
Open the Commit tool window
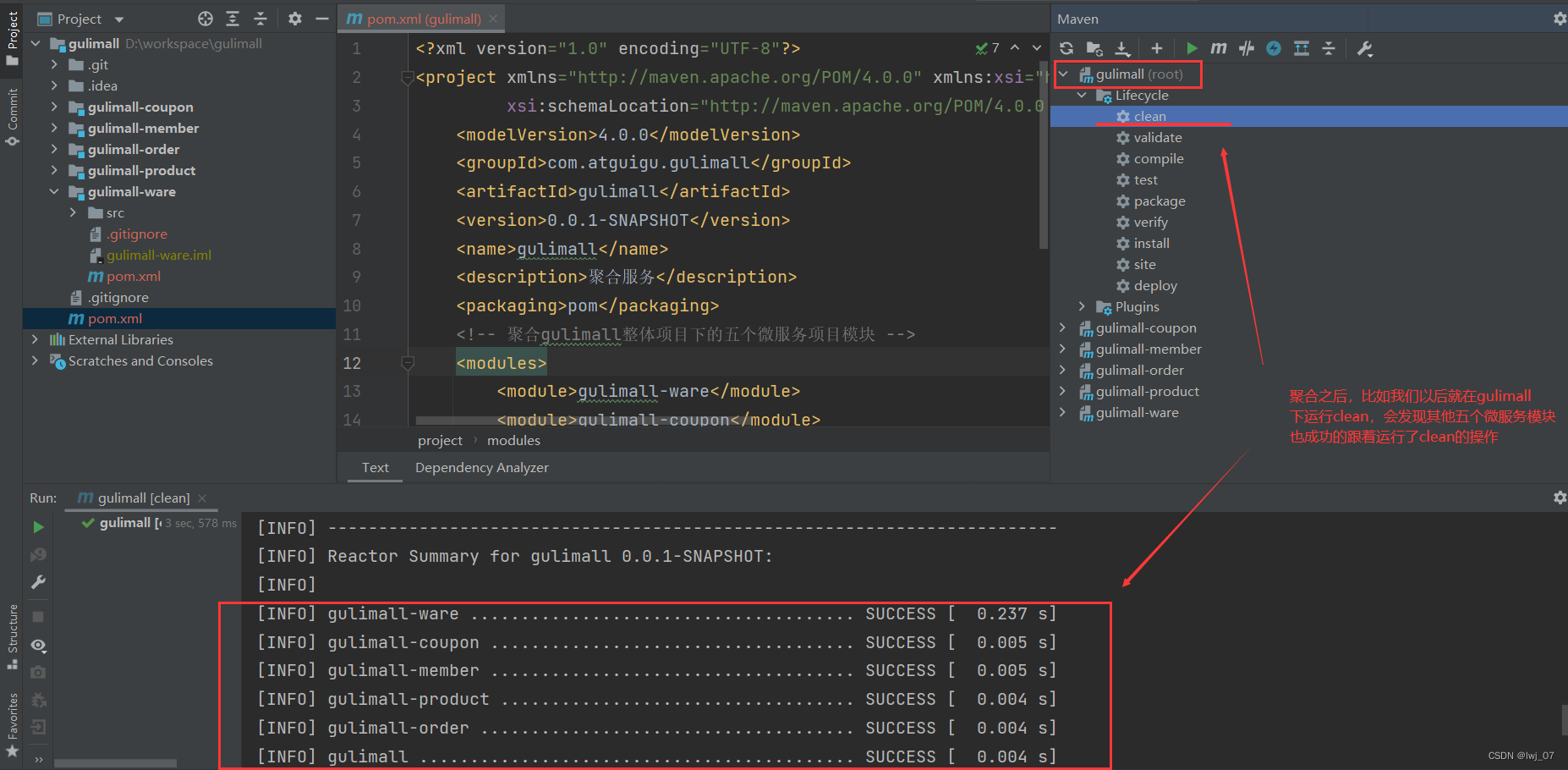[12, 117]
